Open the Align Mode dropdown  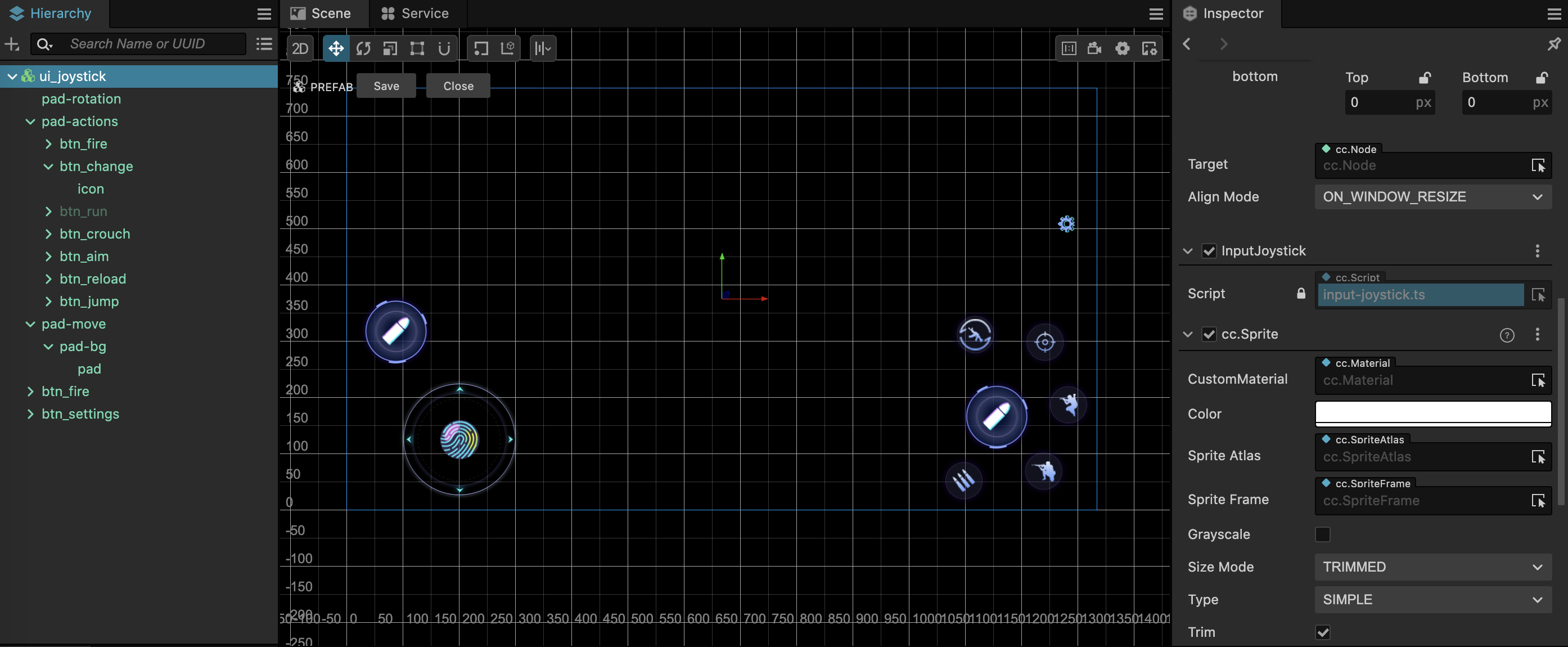point(1432,196)
